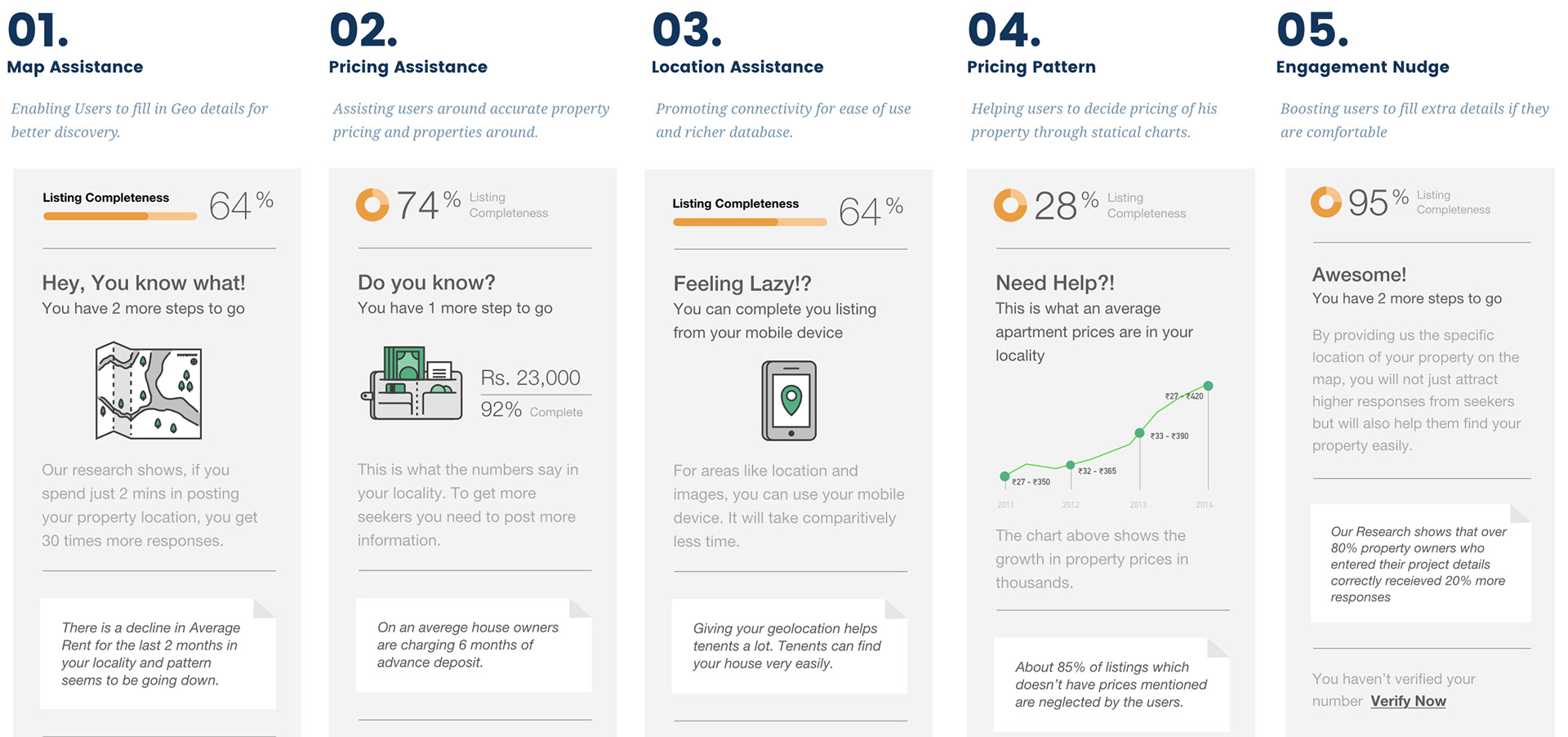Open the 85% of listings note card

[x=1111, y=685]
